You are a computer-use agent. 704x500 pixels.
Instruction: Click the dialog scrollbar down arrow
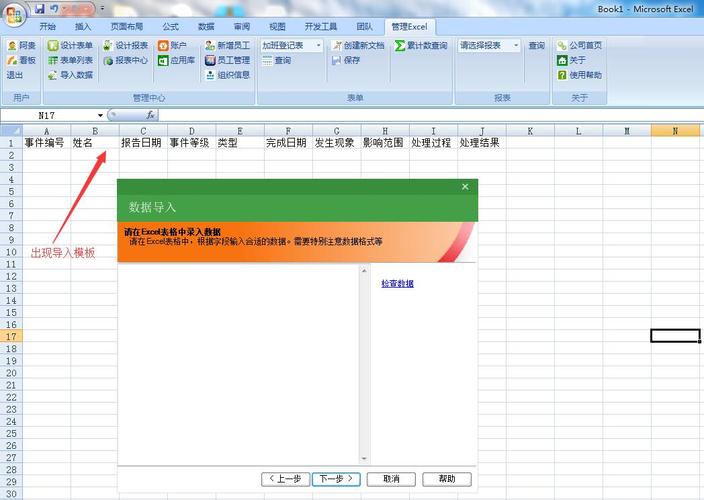364,459
